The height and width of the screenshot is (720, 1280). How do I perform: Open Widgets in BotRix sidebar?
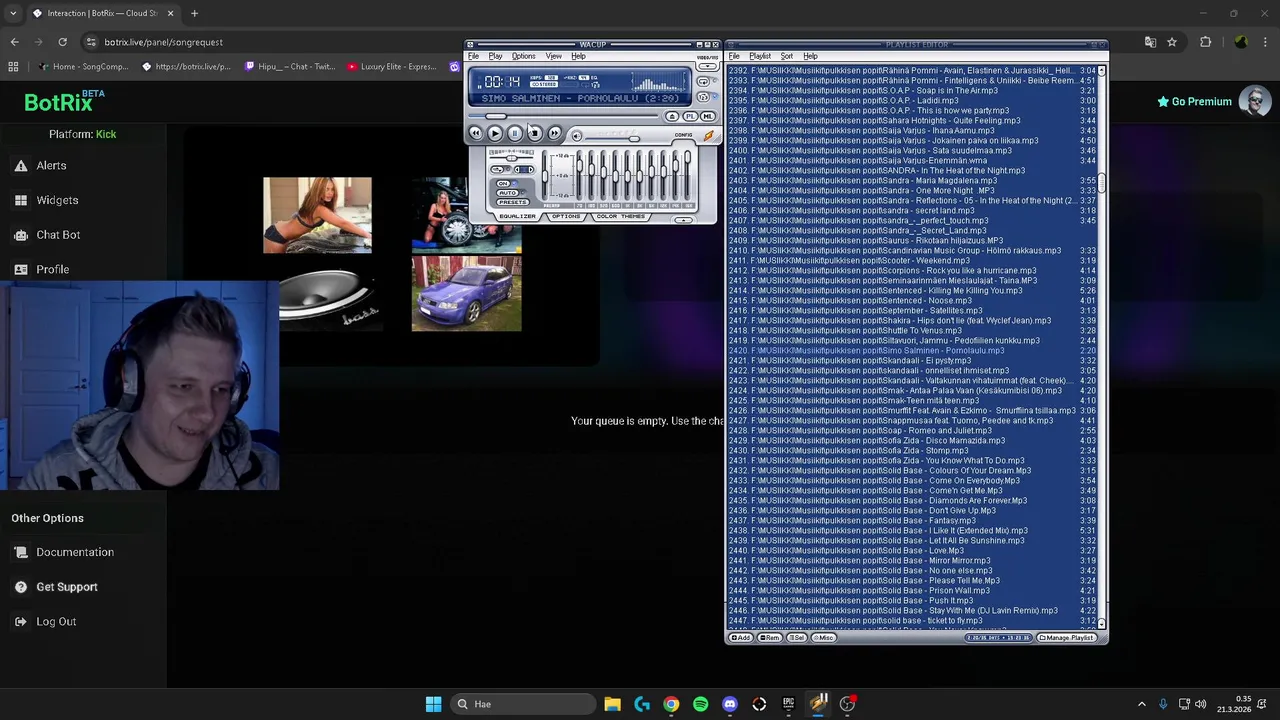click(57, 200)
